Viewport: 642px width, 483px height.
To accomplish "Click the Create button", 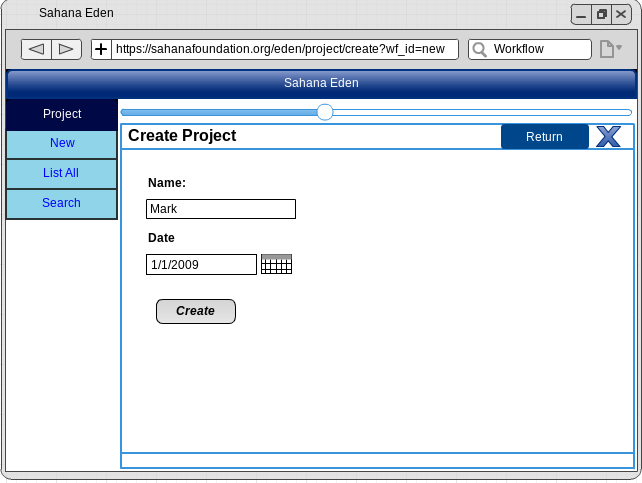I will click(196, 311).
